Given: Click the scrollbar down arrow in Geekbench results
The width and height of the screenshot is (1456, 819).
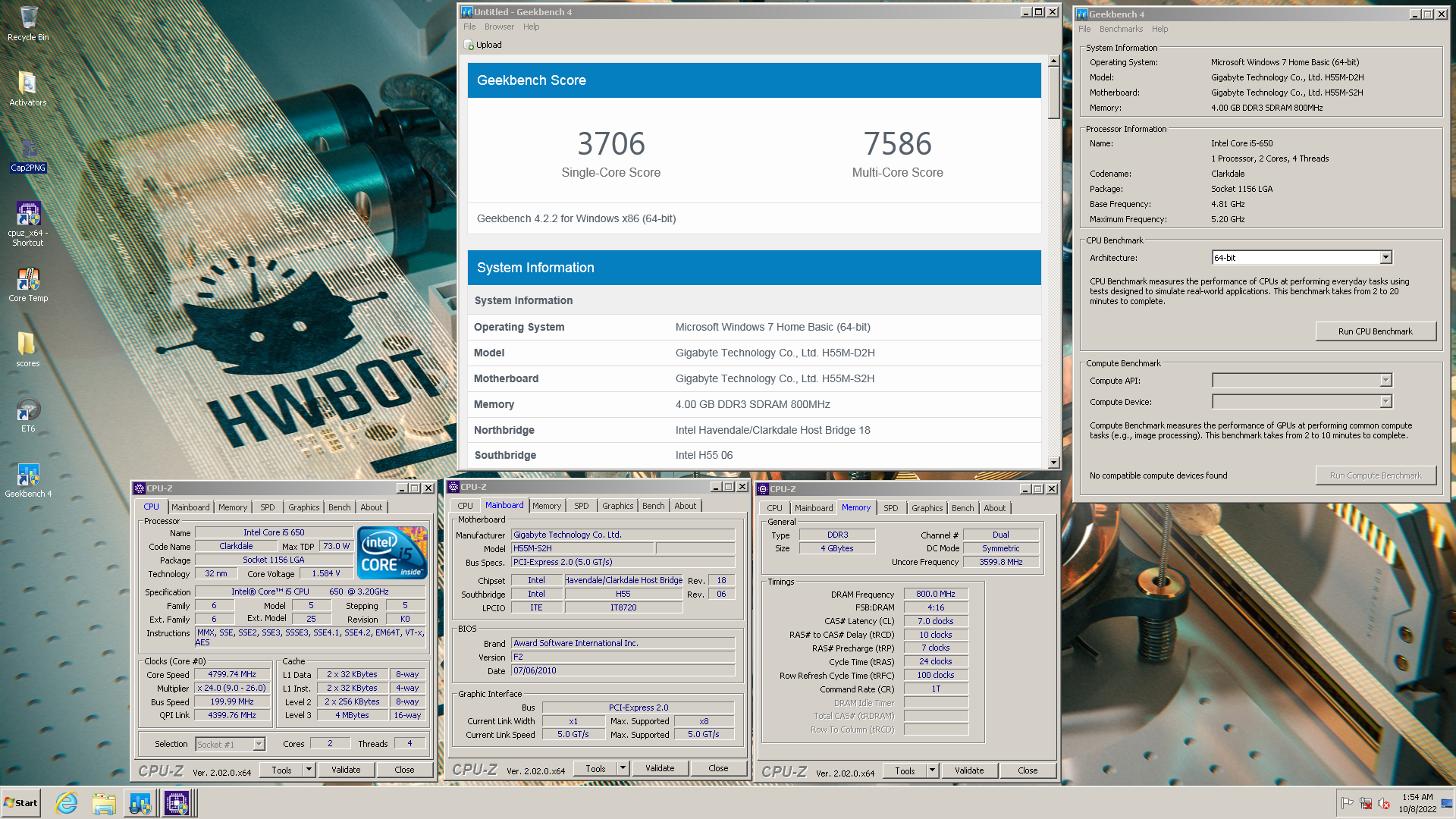Looking at the screenshot, I should [x=1053, y=463].
